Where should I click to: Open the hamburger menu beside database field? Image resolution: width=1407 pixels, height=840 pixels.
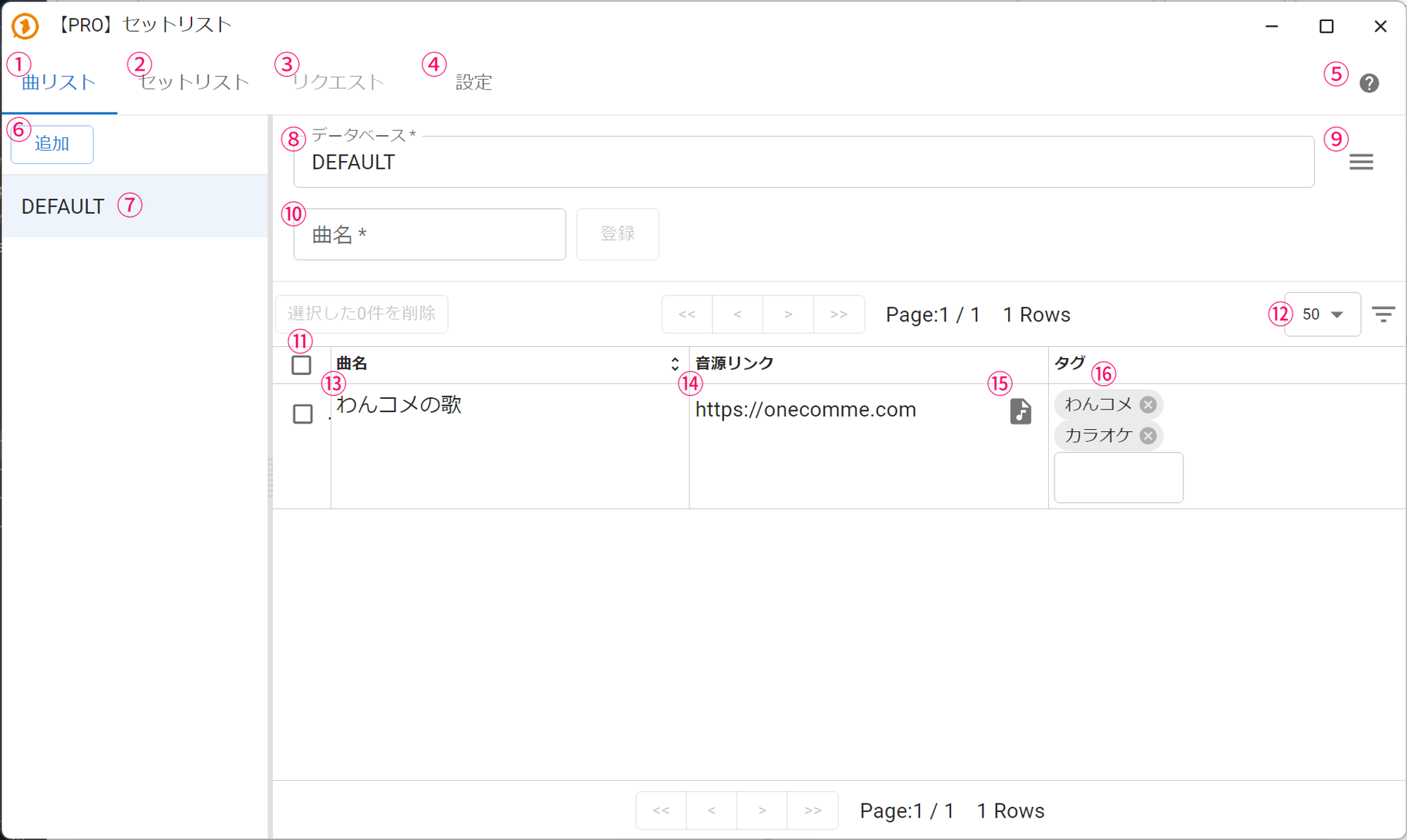[1361, 163]
